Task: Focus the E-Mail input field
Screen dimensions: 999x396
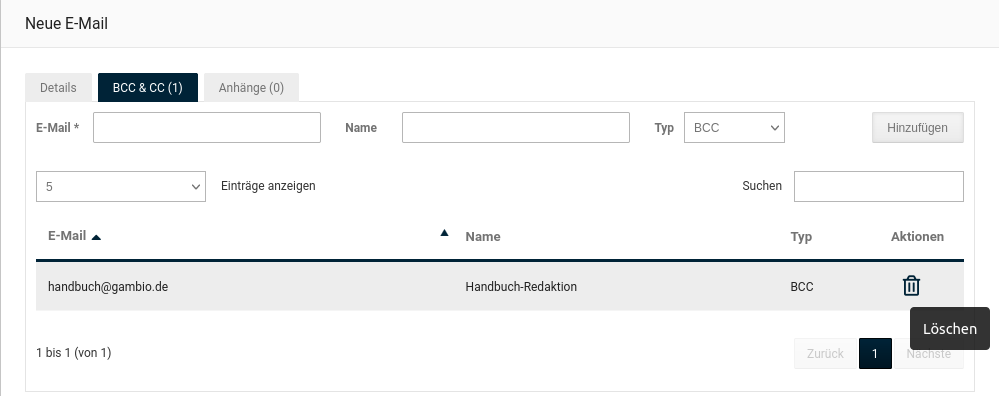Action: (206, 127)
